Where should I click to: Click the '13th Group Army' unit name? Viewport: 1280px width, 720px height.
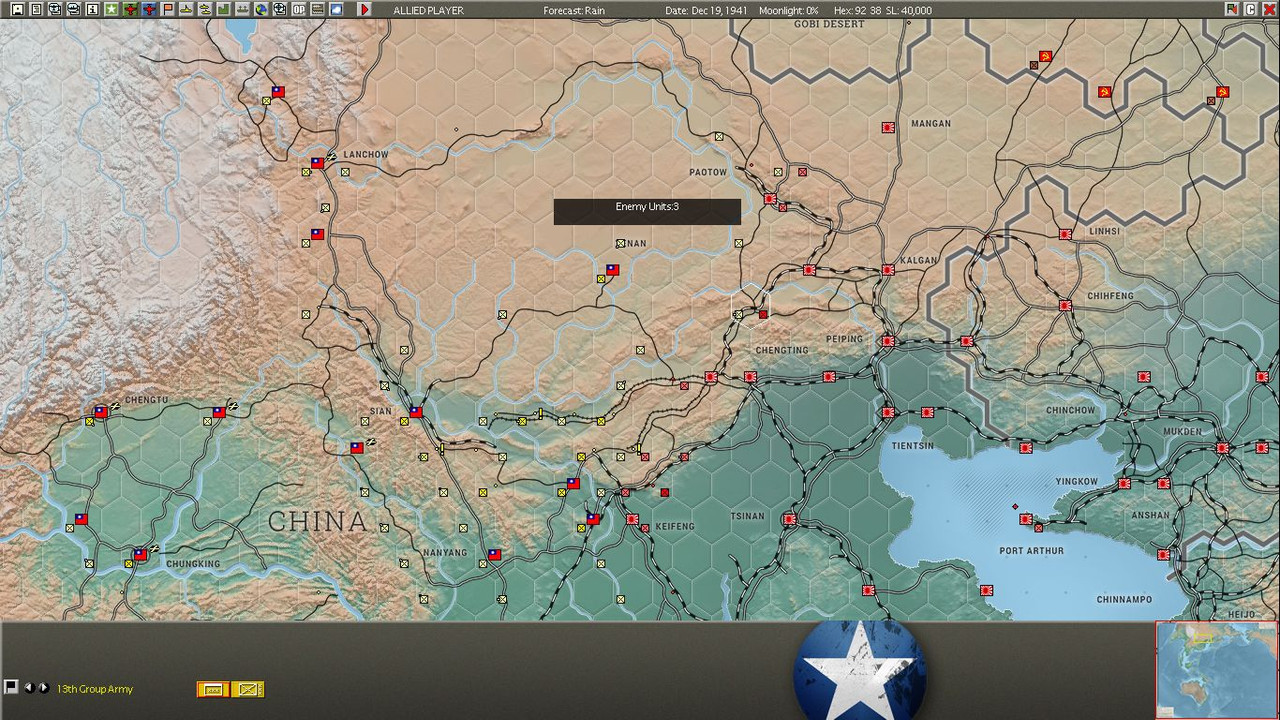[95, 689]
